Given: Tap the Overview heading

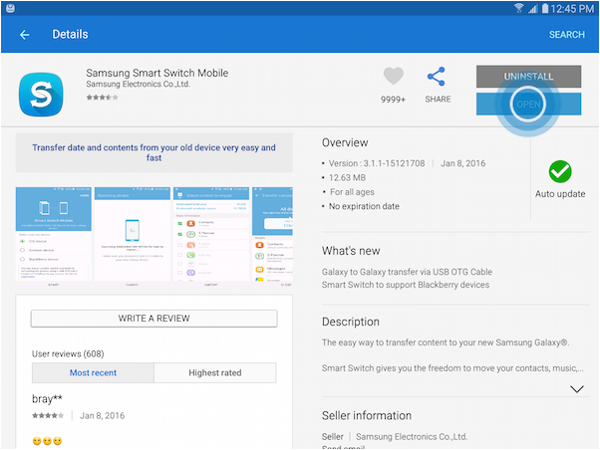Looking at the screenshot, I should tap(345, 143).
